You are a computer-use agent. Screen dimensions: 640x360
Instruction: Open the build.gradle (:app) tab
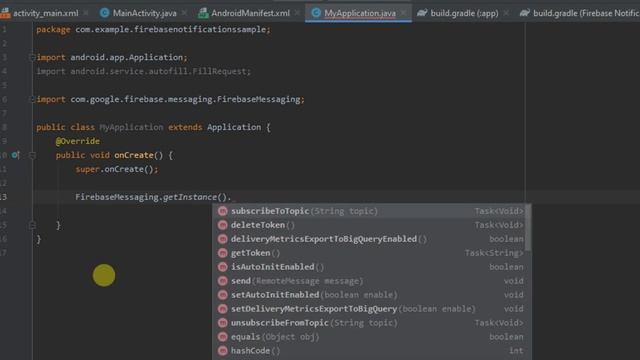coord(464,13)
